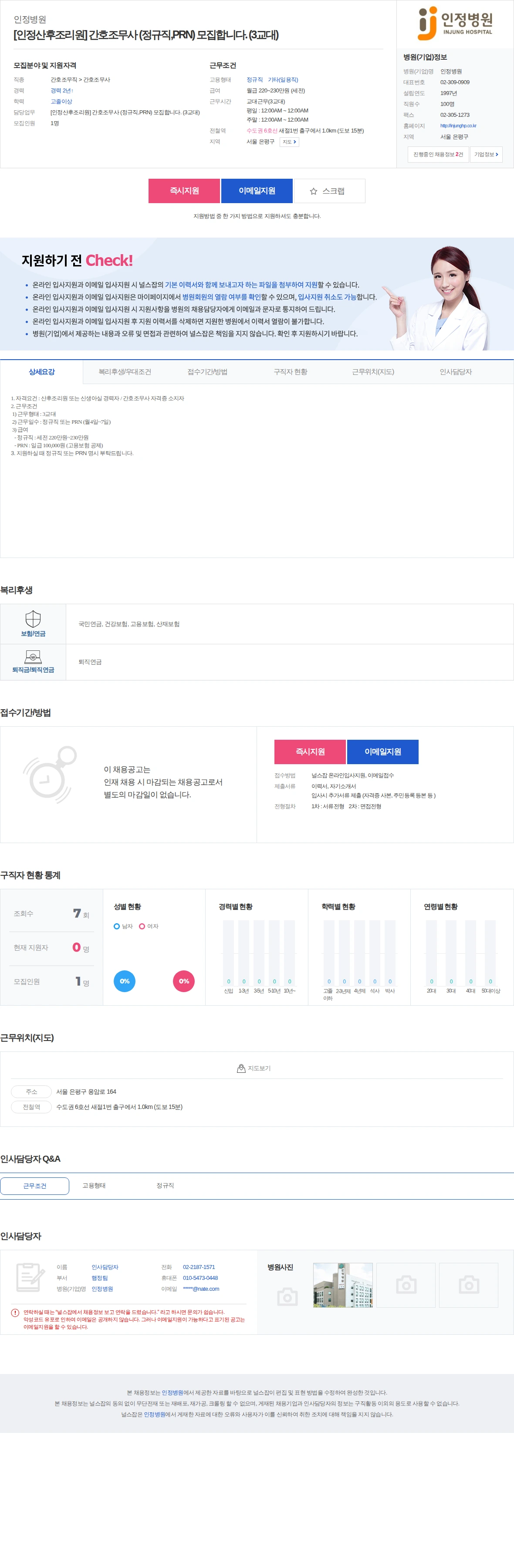The image size is (514, 1568).
Task: Click the 정규직 employment type link
Action: tap(255, 80)
